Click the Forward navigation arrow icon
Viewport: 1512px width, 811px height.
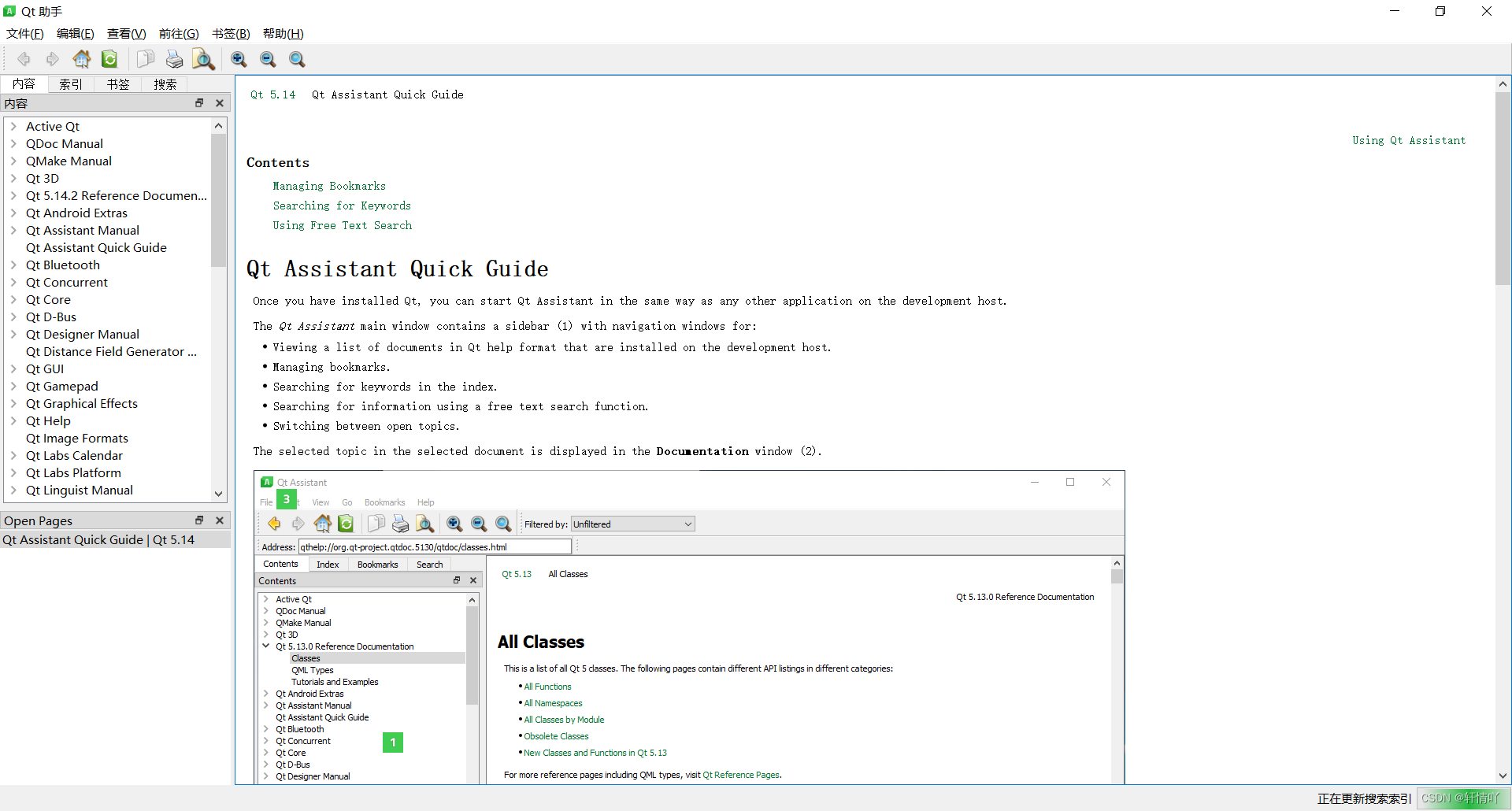coord(53,59)
